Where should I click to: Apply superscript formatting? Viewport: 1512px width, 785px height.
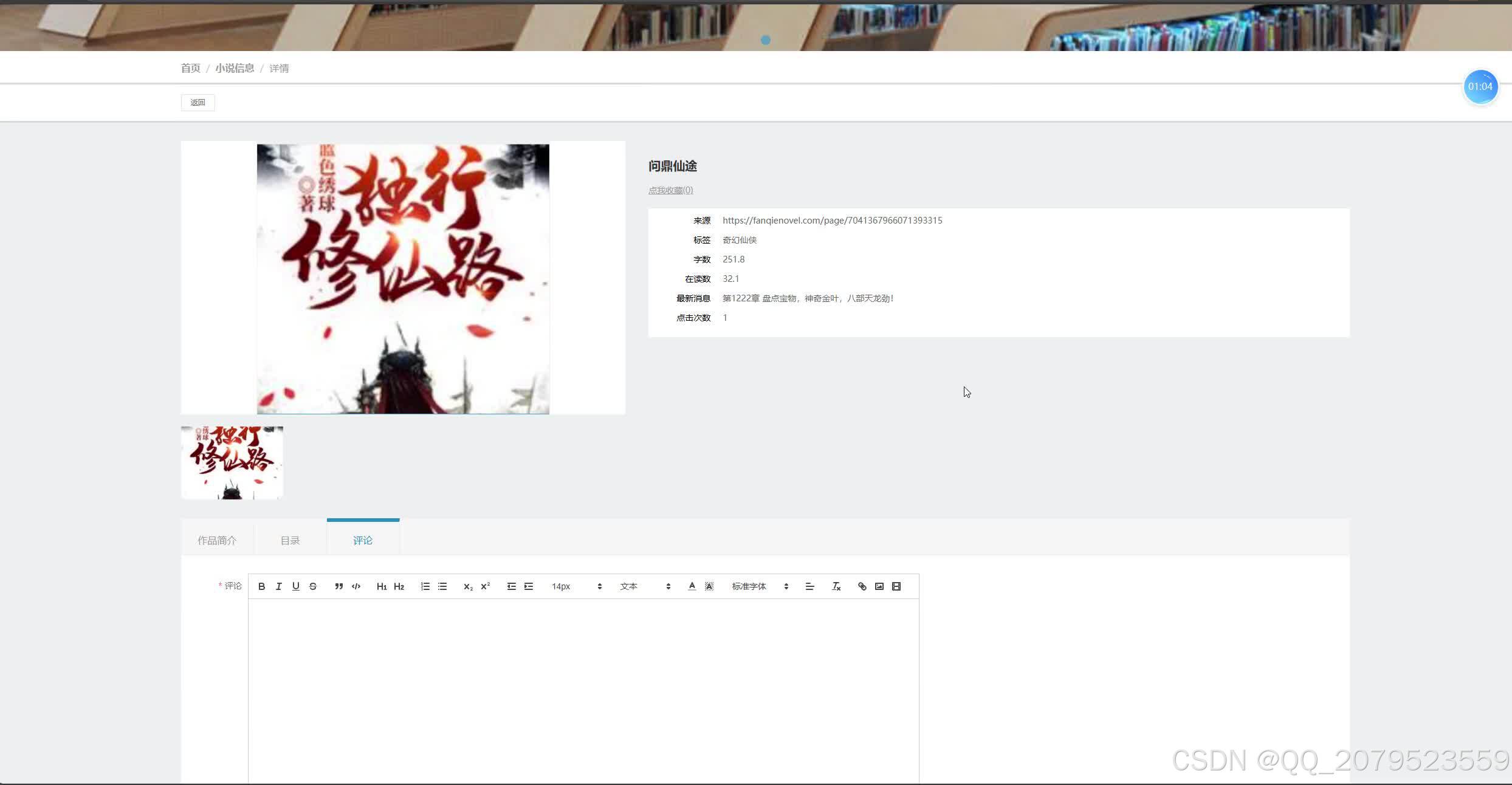pyautogui.click(x=485, y=586)
